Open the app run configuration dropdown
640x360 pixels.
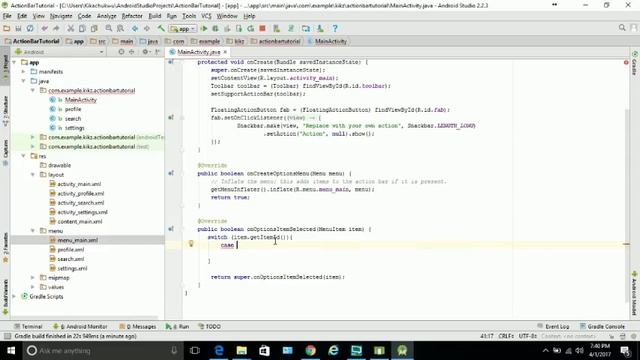tap(183, 29)
